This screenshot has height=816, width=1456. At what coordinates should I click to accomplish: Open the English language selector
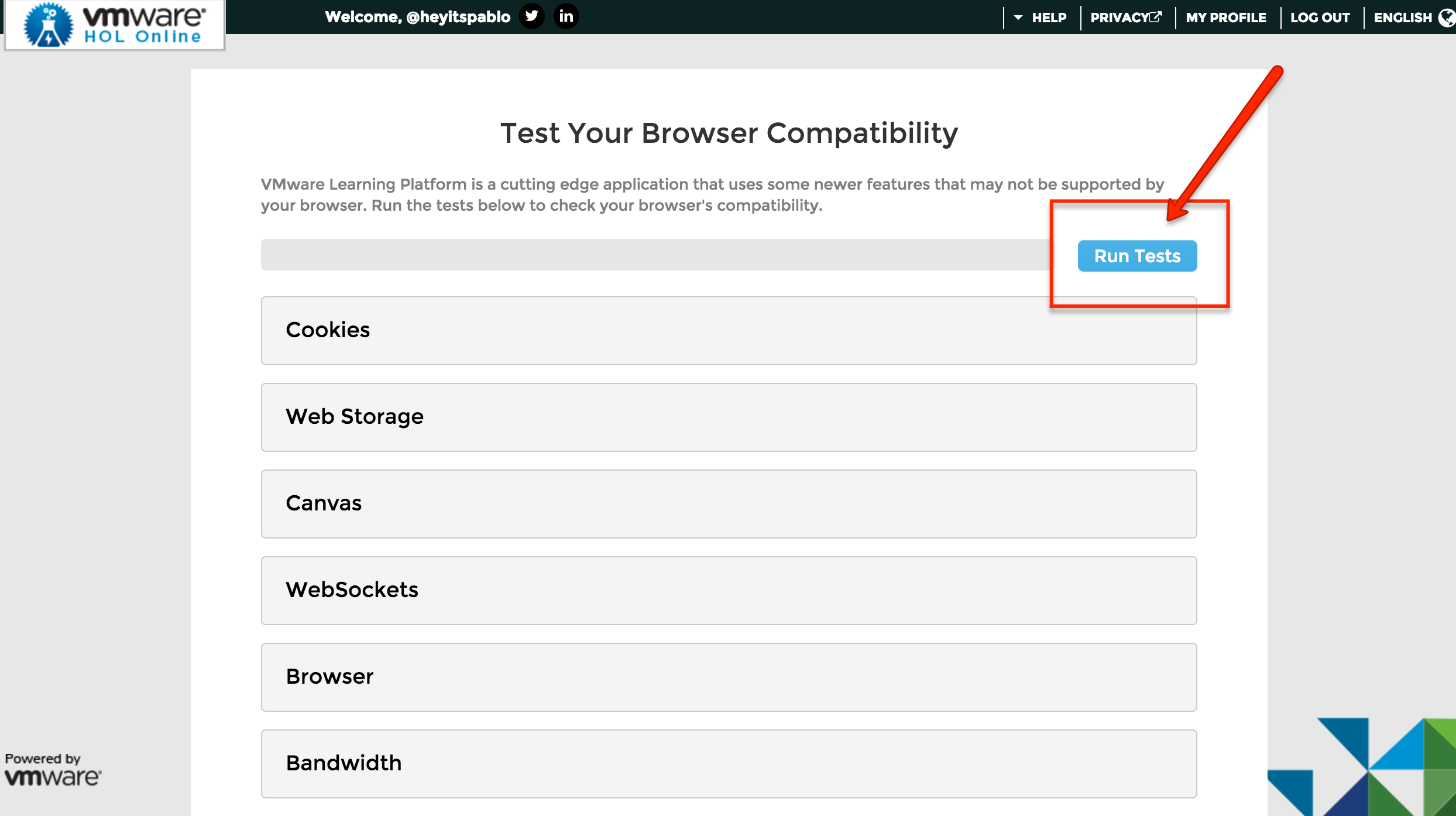1402,18
